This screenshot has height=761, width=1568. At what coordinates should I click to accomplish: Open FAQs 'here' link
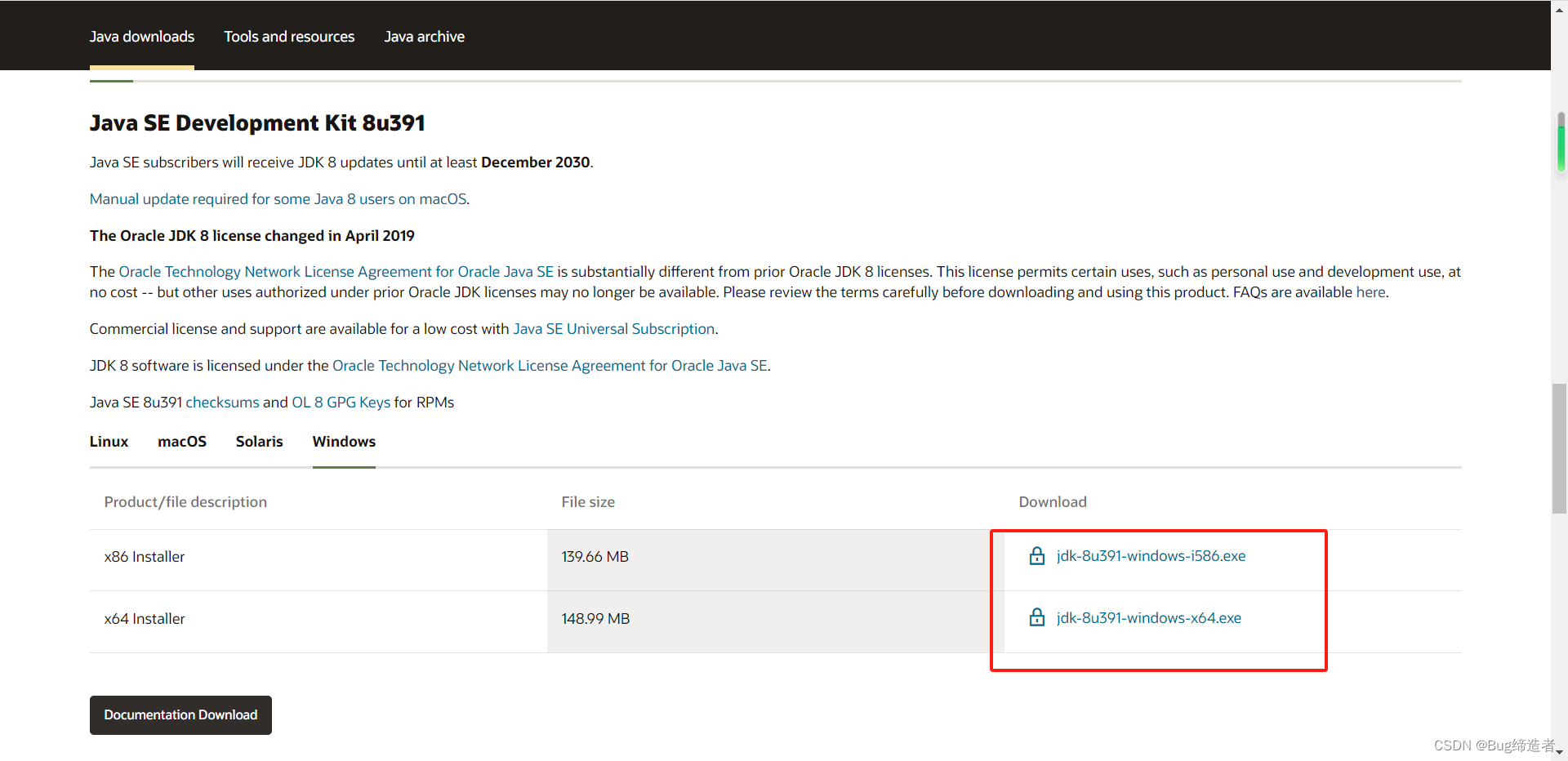(x=1370, y=292)
